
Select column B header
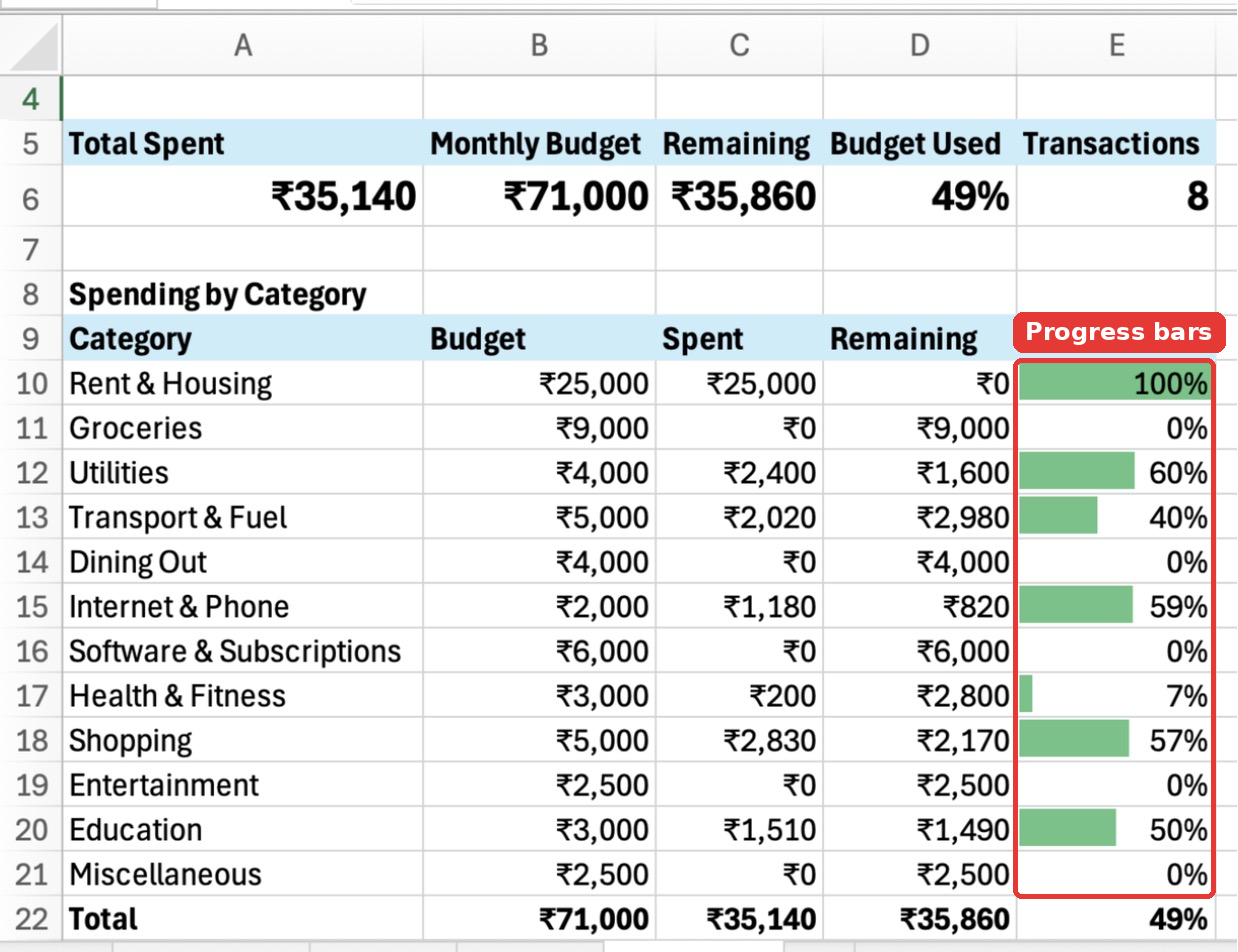point(539,45)
